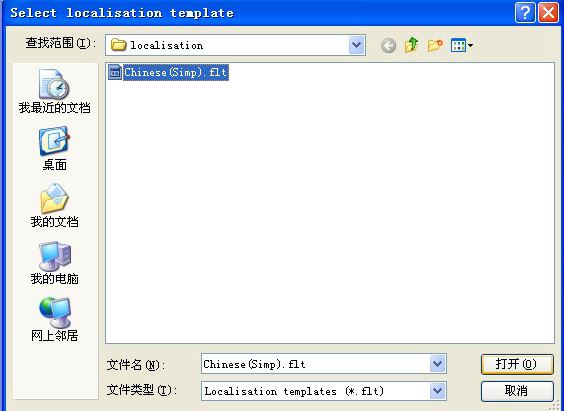Open My Computer (我的电脑) location
564x411 pixels.
coord(54,262)
